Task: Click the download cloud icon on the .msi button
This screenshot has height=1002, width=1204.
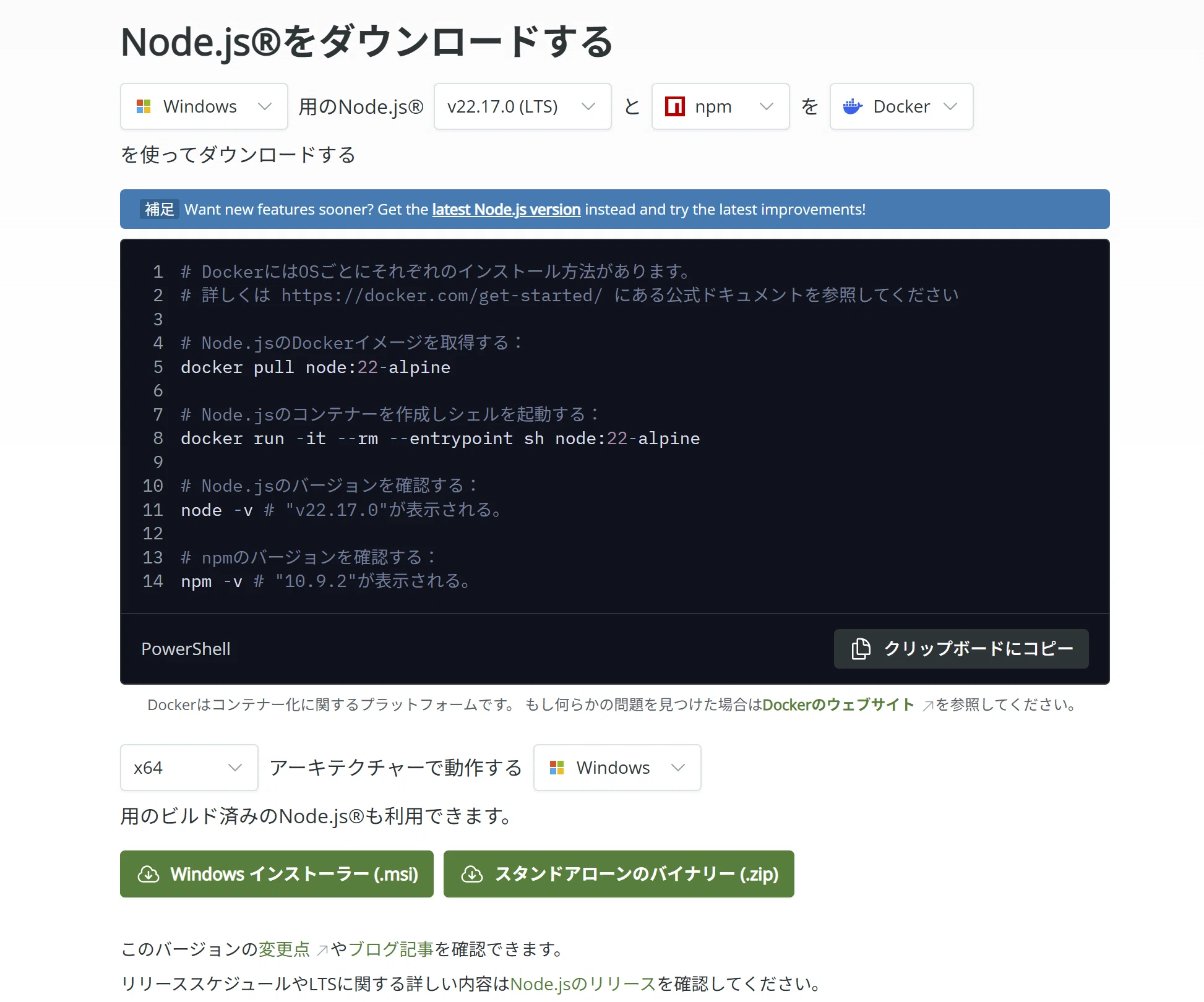Action: [148, 874]
